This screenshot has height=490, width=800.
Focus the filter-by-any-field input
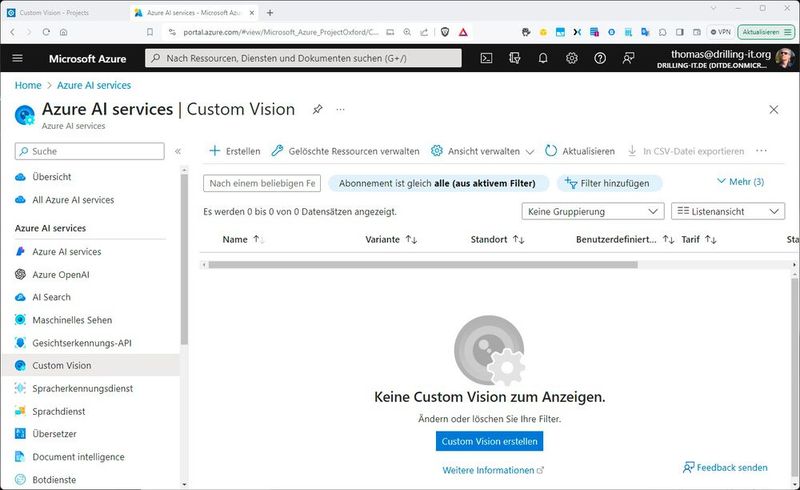tap(262, 183)
